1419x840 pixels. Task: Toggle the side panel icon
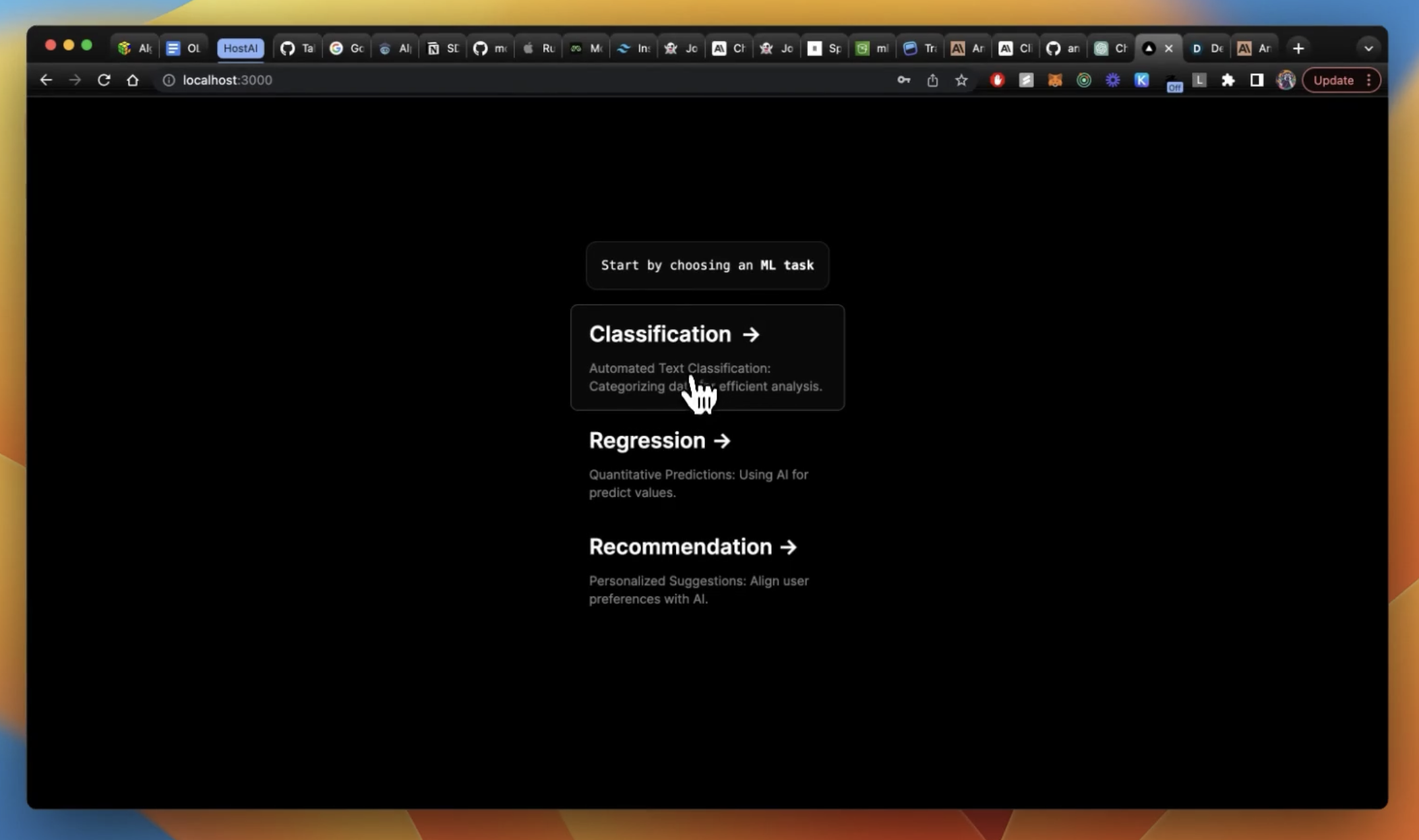1257,80
